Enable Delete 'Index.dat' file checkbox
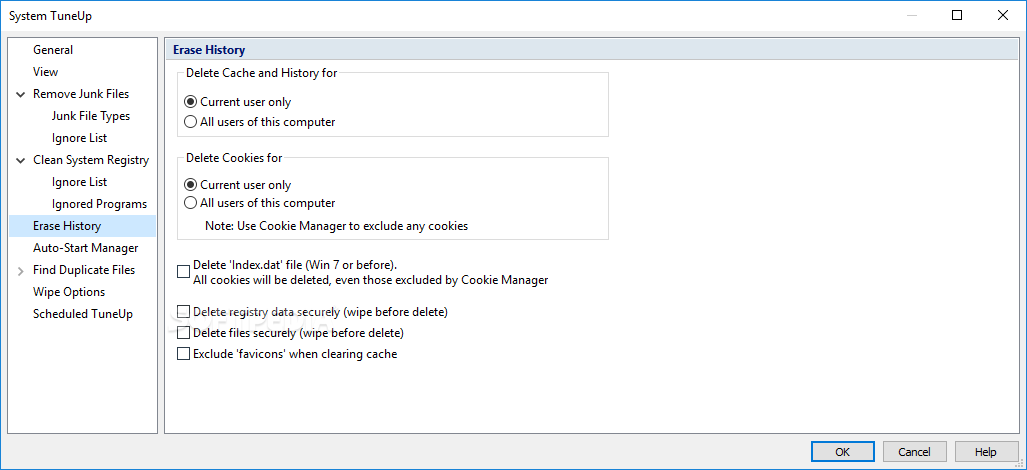1027x470 pixels. coord(183,272)
